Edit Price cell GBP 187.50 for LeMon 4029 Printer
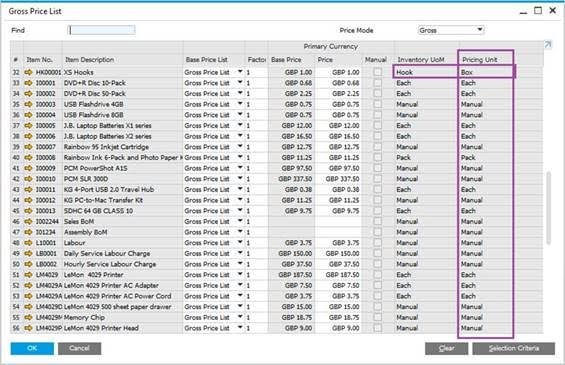 click(338, 275)
